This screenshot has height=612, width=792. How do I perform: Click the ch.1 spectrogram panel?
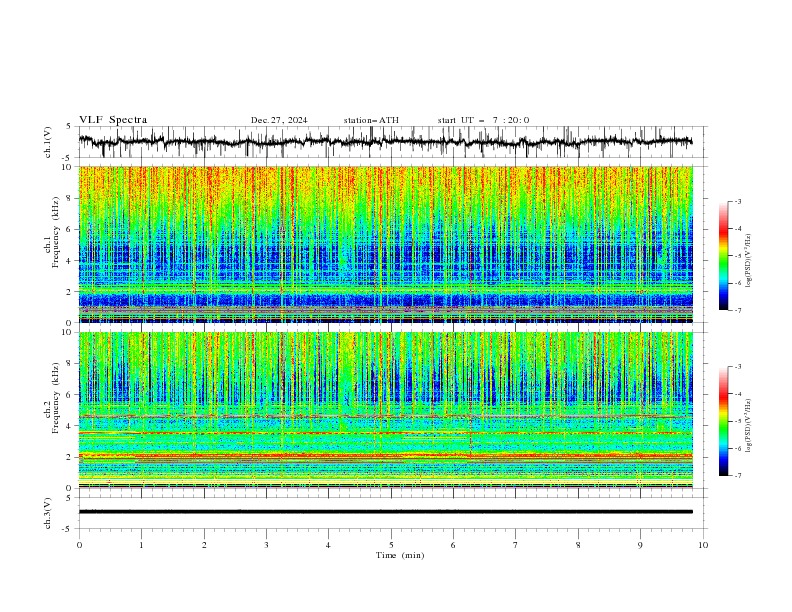386,244
